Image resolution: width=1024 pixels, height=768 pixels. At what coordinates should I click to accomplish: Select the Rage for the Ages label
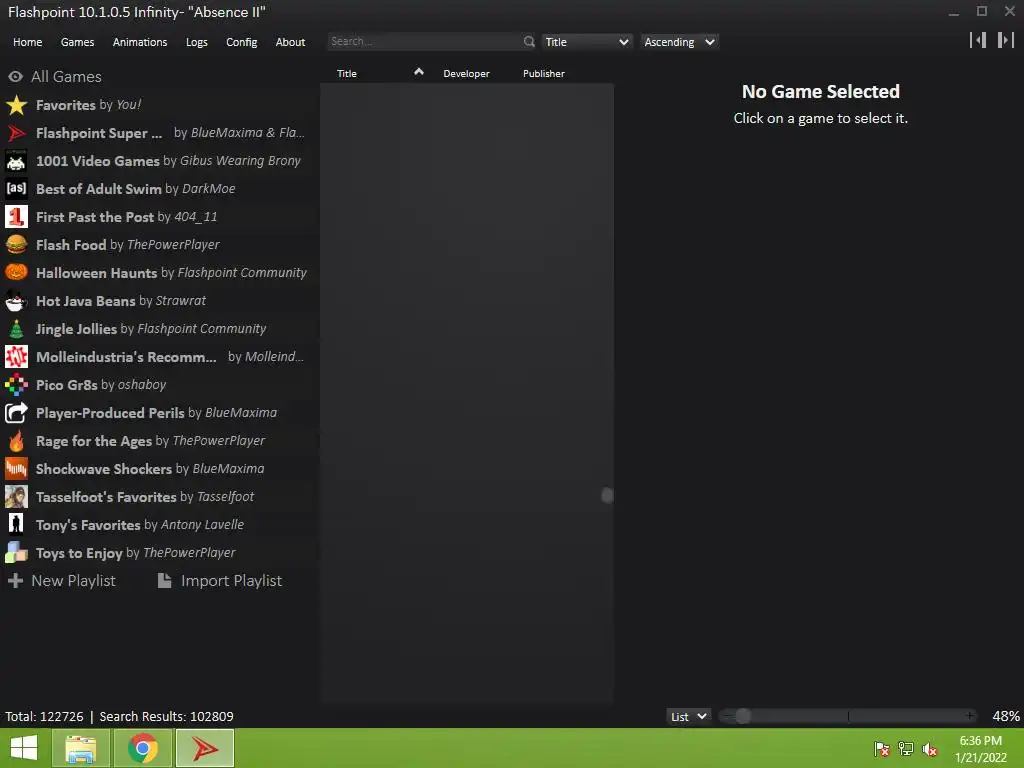coord(93,441)
